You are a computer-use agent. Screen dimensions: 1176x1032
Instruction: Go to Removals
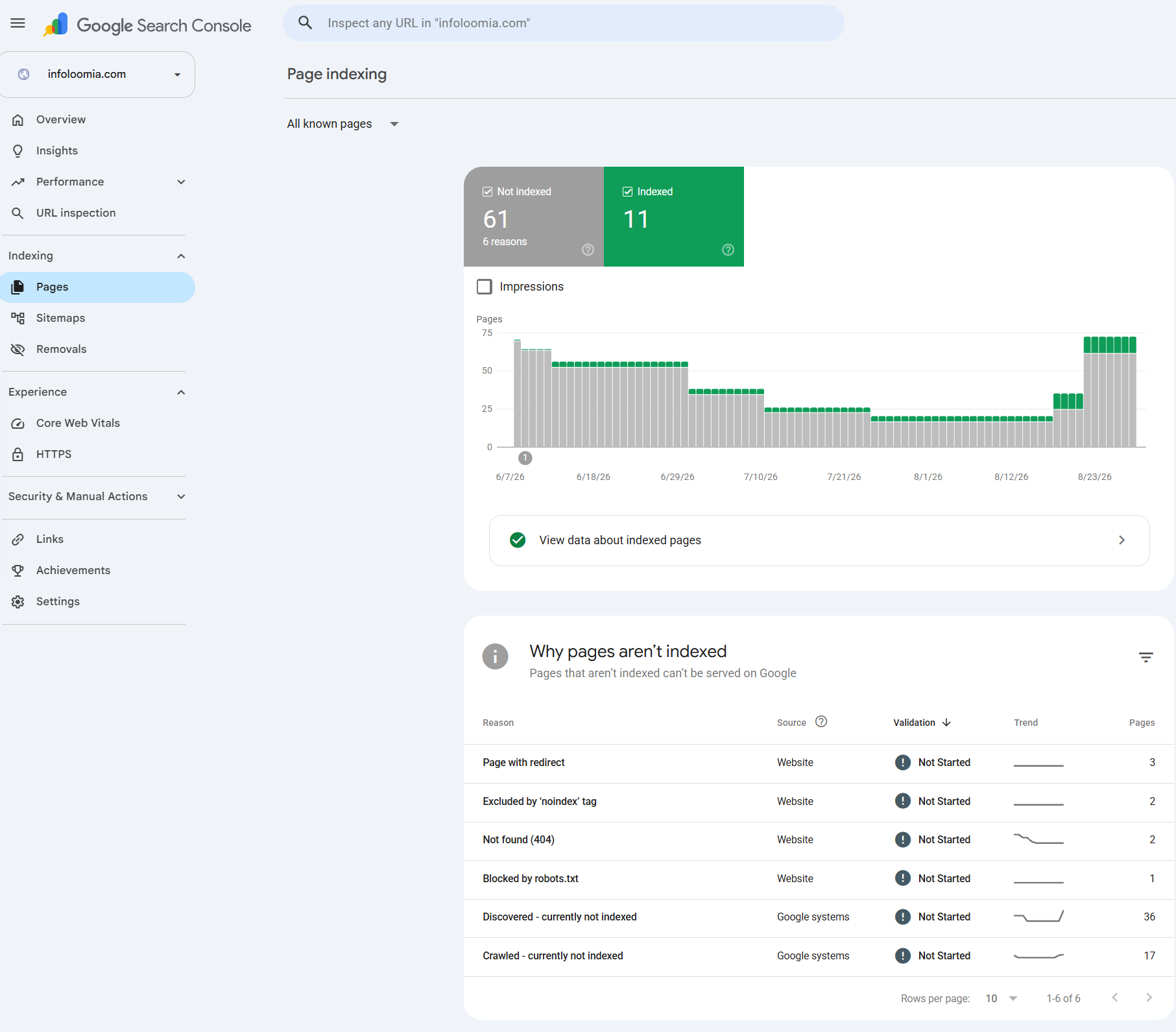(62, 349)
